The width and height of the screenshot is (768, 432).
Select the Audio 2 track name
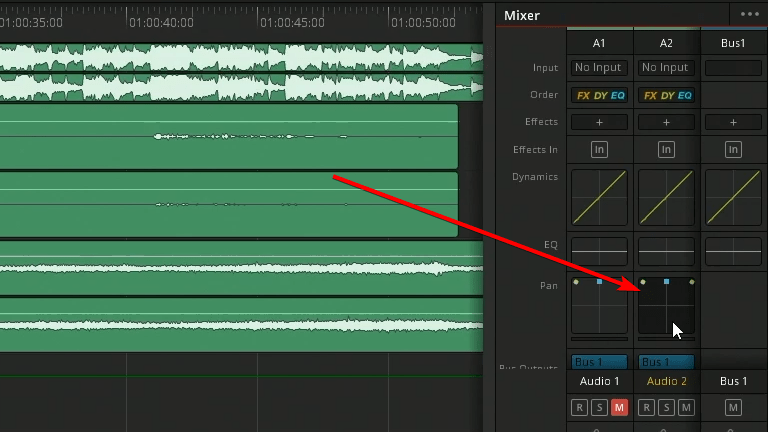click(x=666, y=381)
